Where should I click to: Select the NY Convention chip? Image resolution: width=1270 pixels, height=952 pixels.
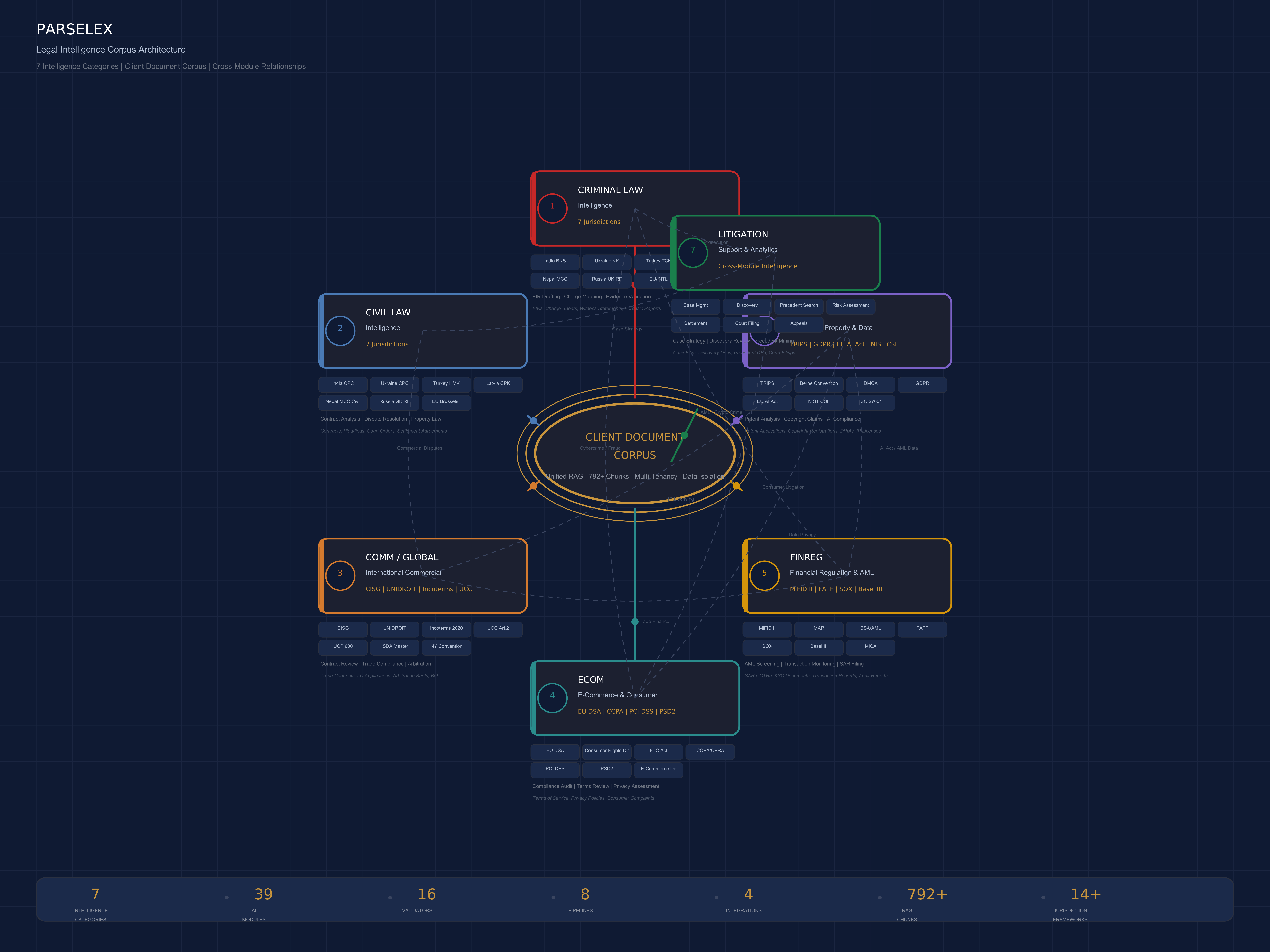pyautogui.click(x=447, y=648)
